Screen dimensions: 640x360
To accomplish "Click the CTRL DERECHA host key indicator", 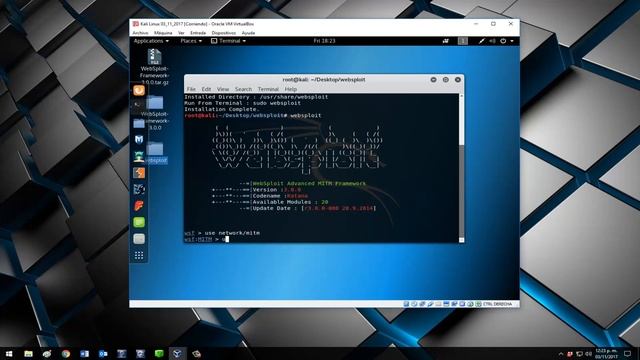I will click(x=497, y=304).
